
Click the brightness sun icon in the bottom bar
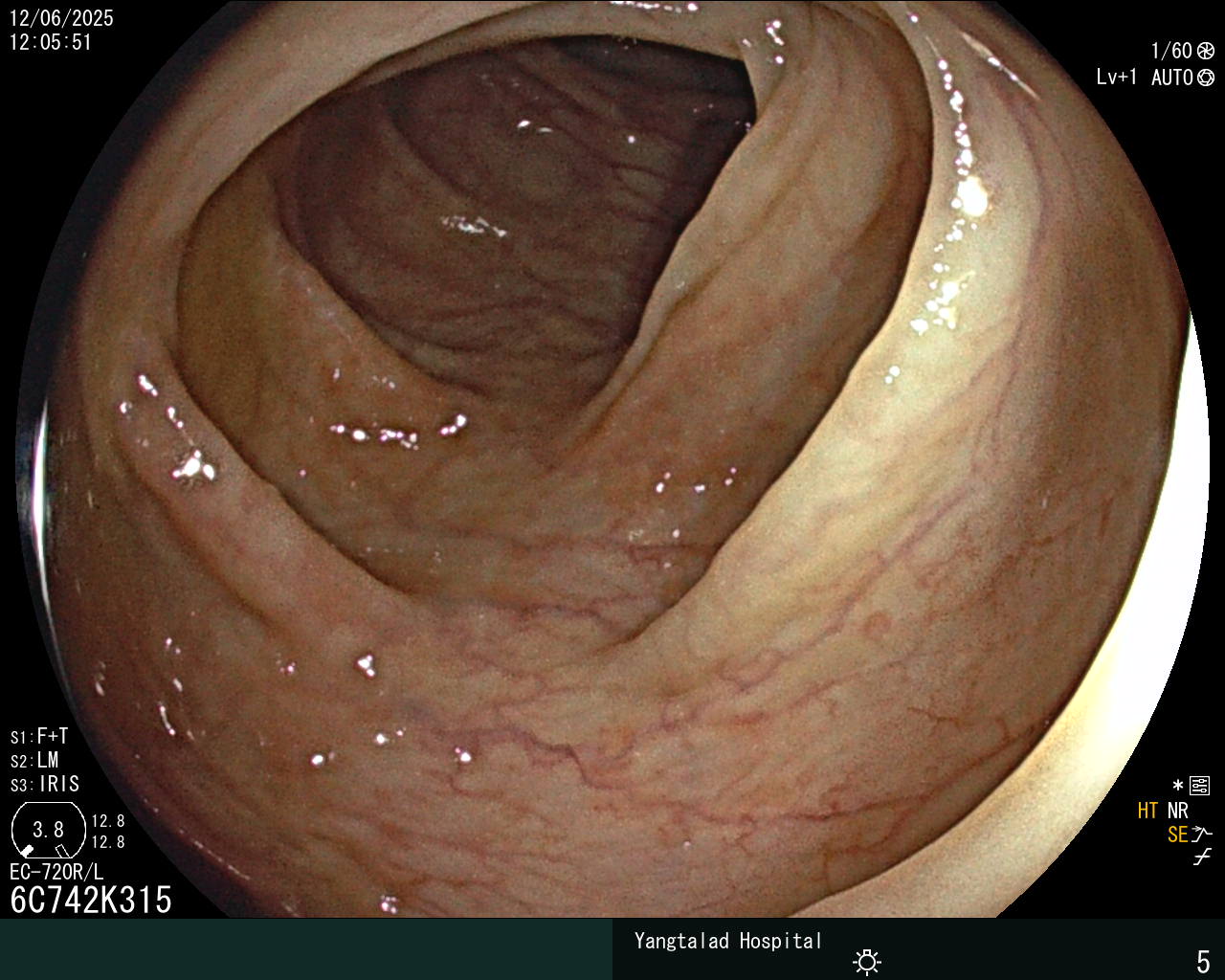click(867, 961)
